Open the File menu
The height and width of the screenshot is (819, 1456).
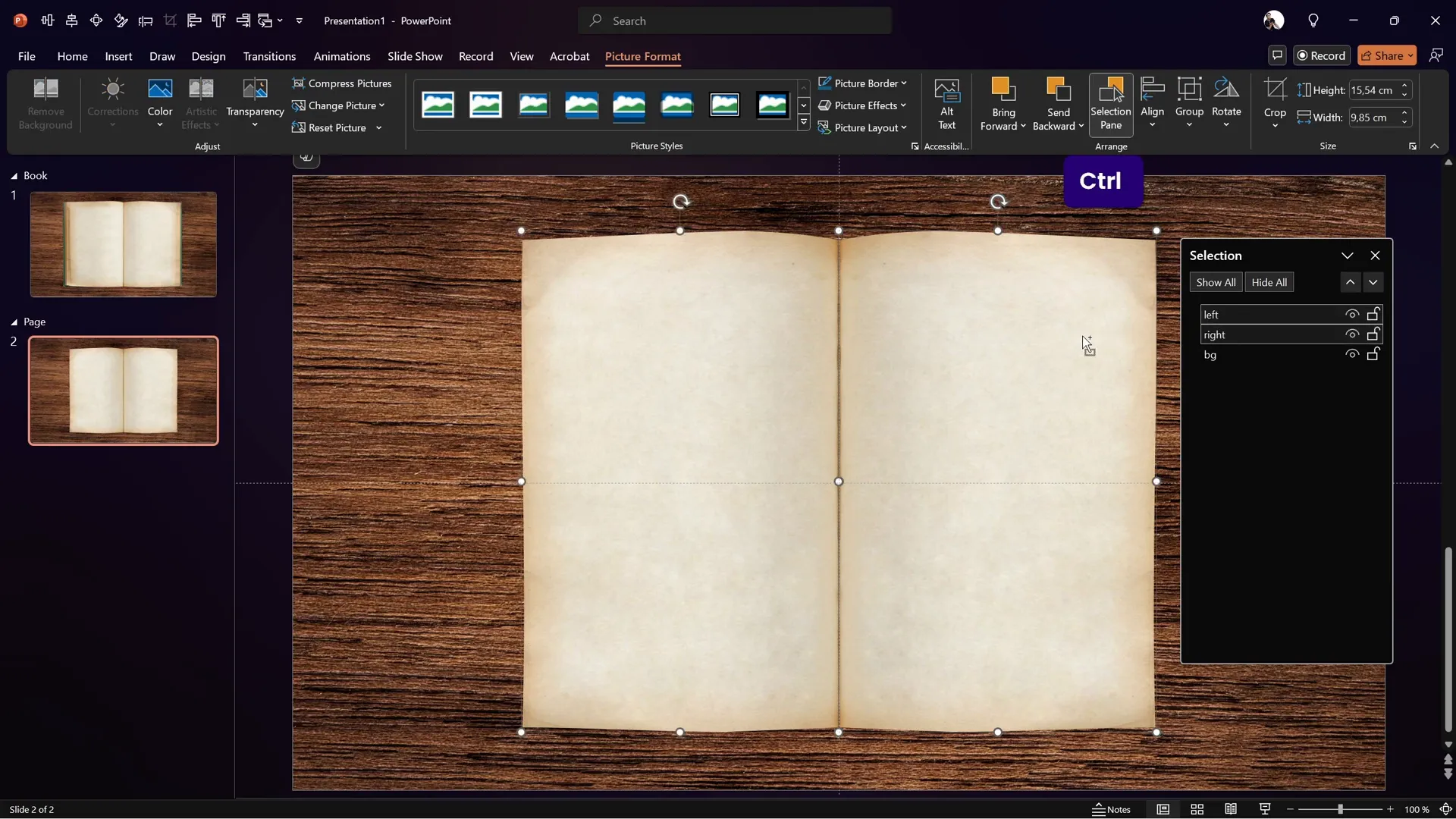click(x=27, y=56)
